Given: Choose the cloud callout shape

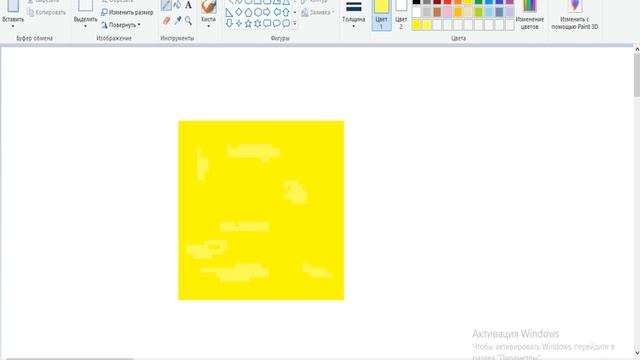Looking at the screenshot, I should (x=286, y=23).
